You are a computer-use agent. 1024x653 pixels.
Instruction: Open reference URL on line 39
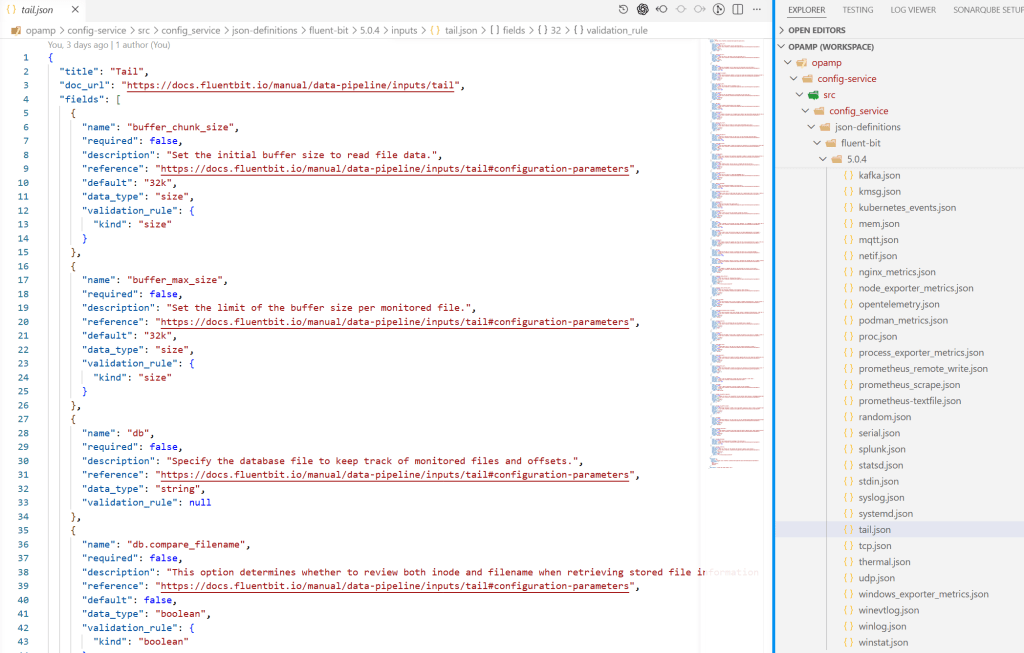click(x=395, y=586)
